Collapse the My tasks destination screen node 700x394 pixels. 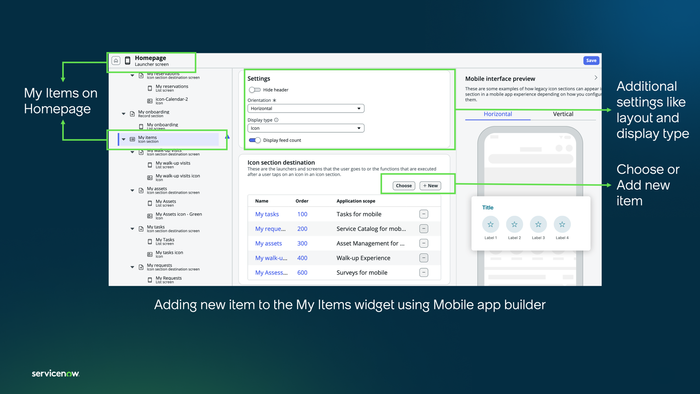[x=132, y=229]
